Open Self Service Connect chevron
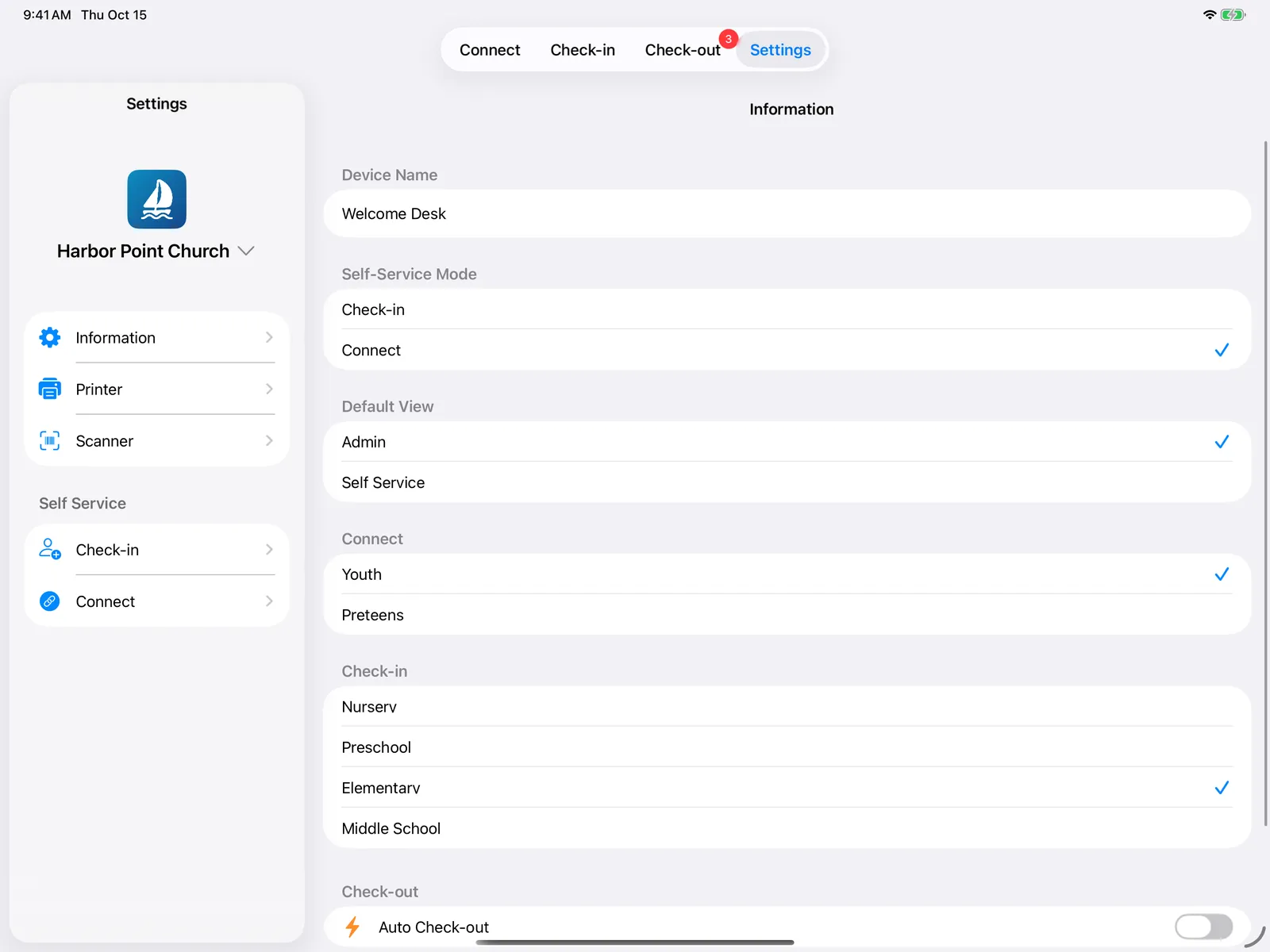This screenshot has height=952, width=1270. [269, 601]
